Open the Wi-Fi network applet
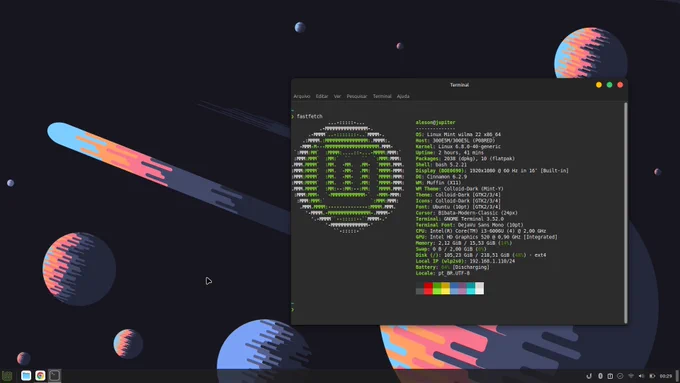The height and width of the screenshot is (383, 680). tap(631, 376)
